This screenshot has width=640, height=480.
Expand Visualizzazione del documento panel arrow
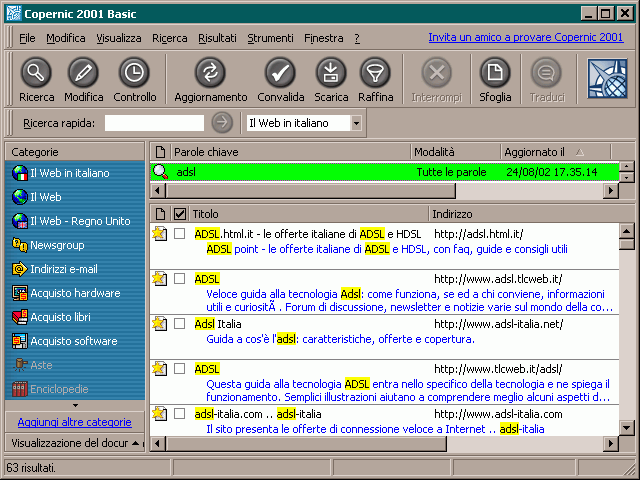[136, 443]
